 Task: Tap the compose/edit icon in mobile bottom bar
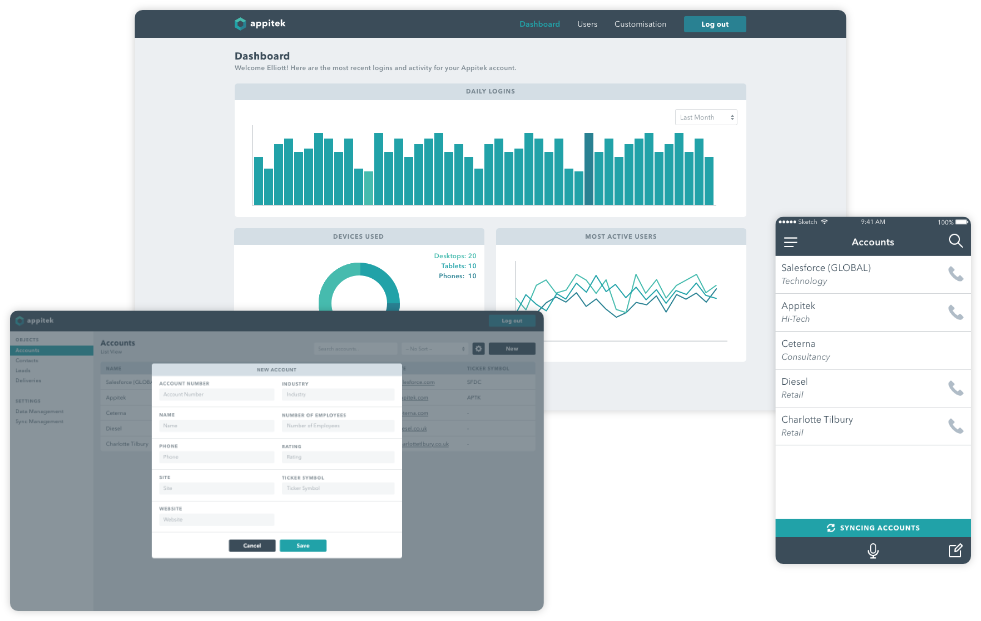pos(955,550)
